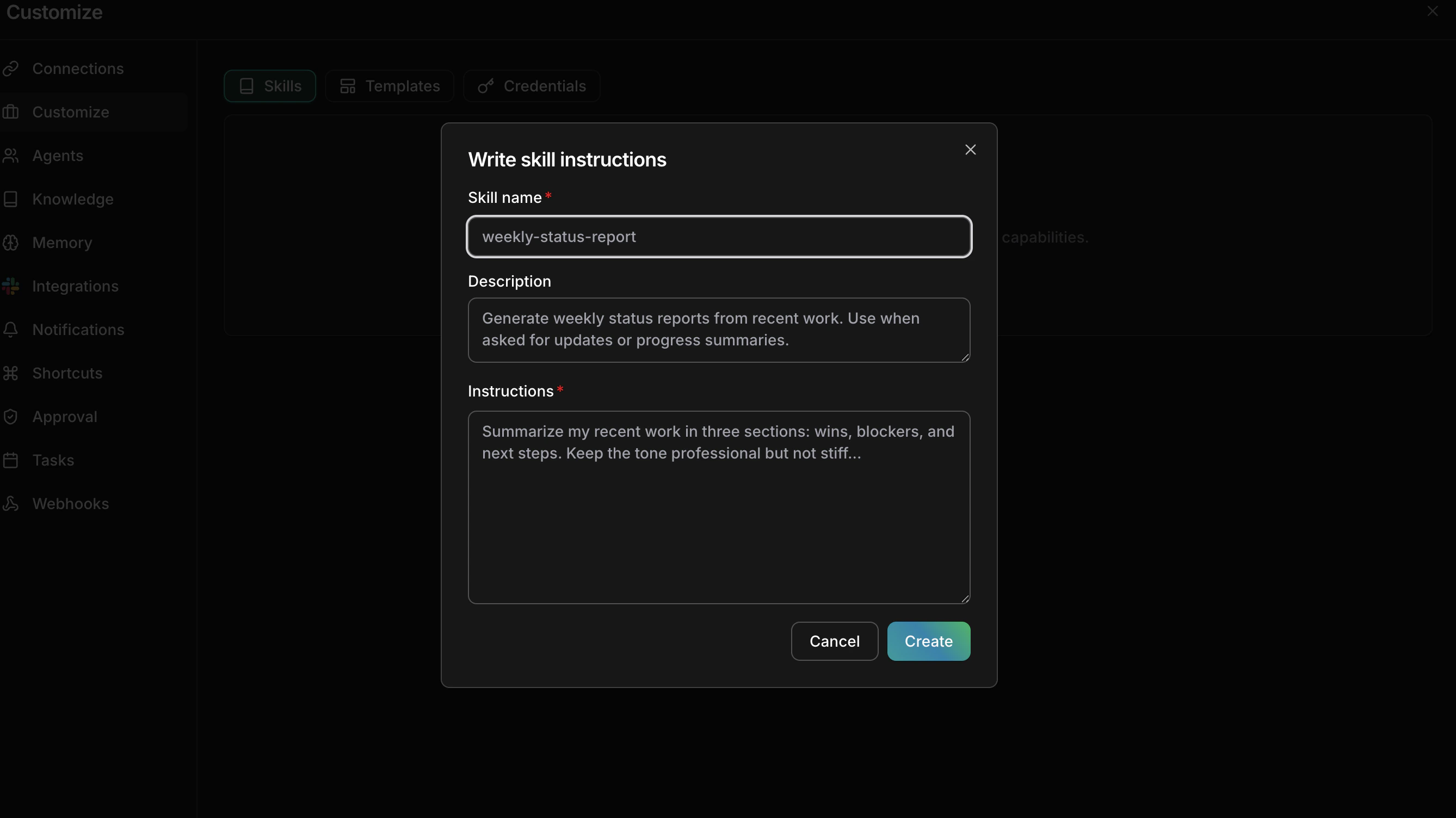Screen dimensions: 1456x818
Task: Select the Shortcuts command icon
Action: pos(12,373)
